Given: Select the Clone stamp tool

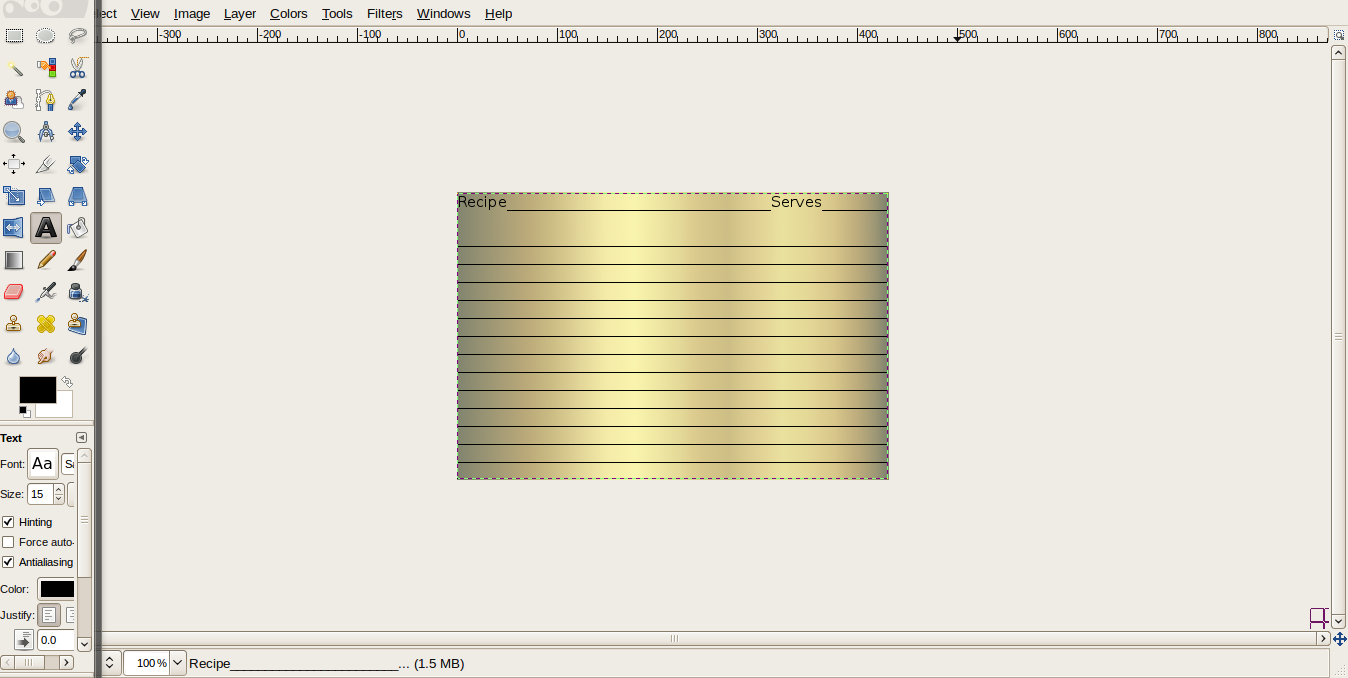Looking at the screenshot, I should (x=14, y=324).
